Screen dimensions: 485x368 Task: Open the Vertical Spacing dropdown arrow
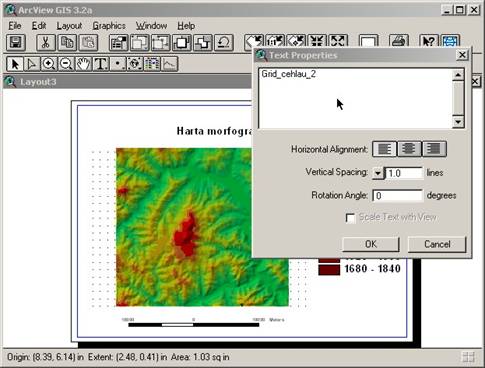tap(378, 173)
